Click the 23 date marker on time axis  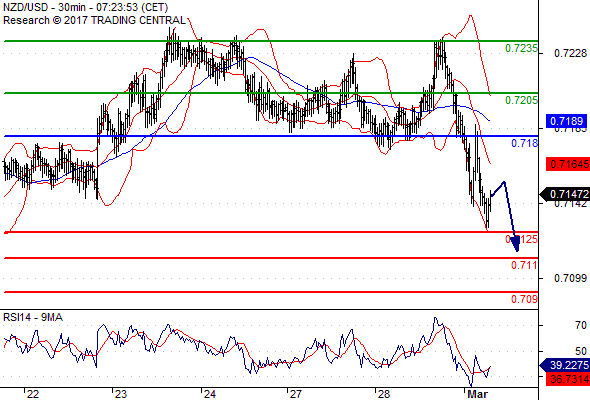pyautogui.click(x=121, y=394)
